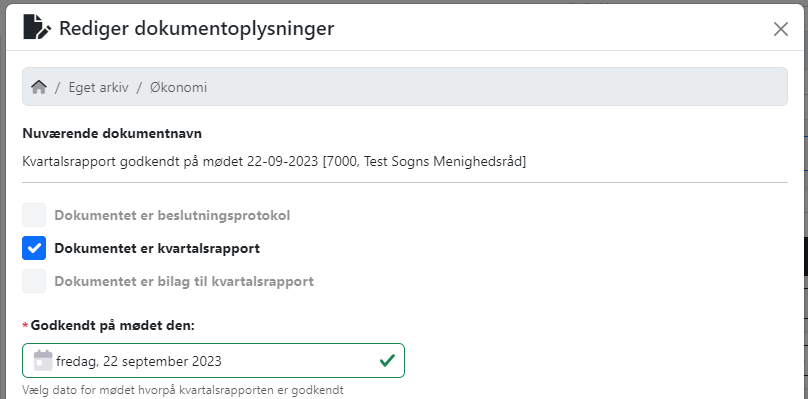Click the red required asterisk beside Godkendt
This screenshot has width=808, height=399.
(x=25, y=325)
